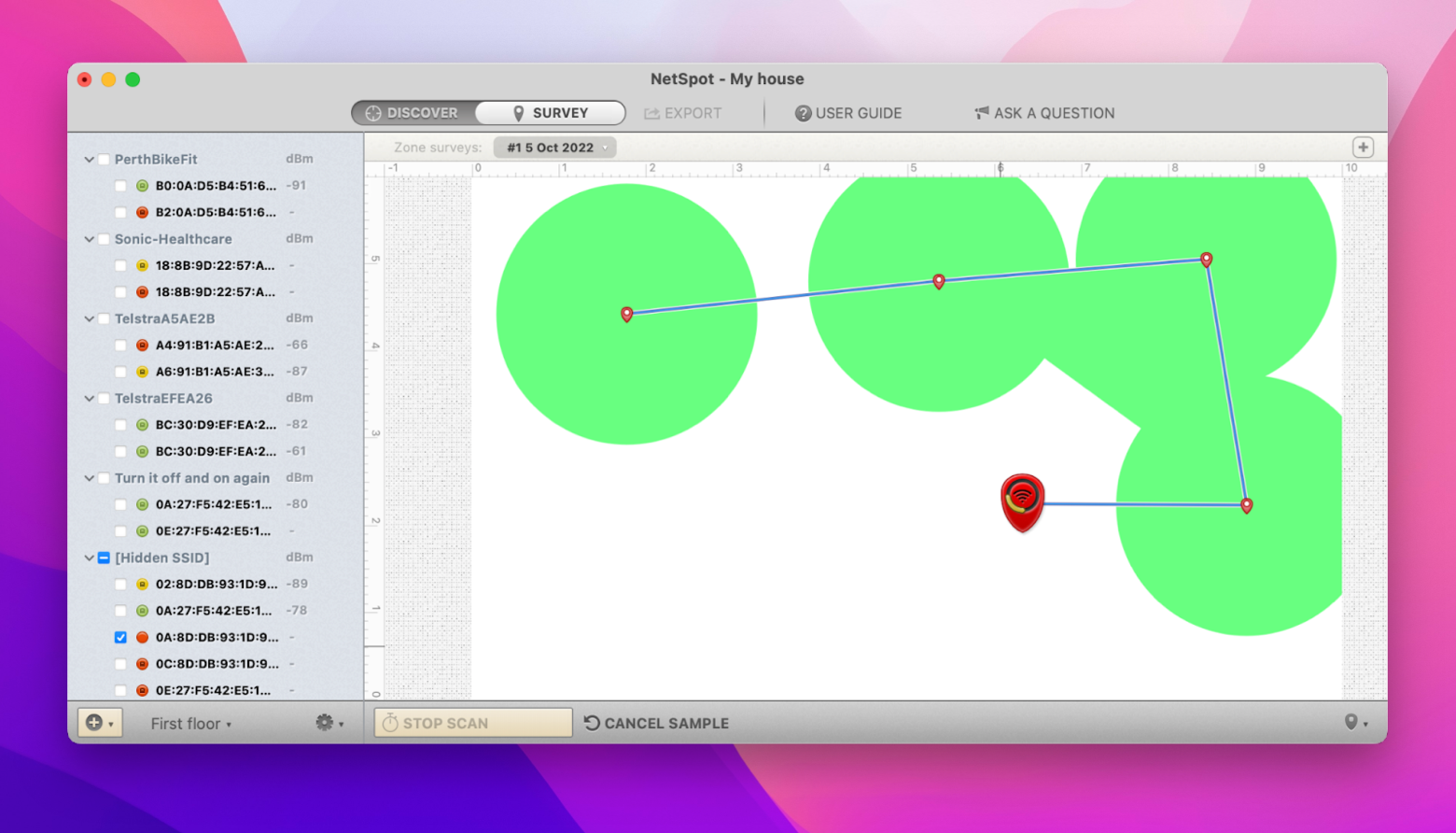Click the plus icon at top right of map
Image resolution: width=1456 pixels, height=833 pixels.
point(1363,148)
